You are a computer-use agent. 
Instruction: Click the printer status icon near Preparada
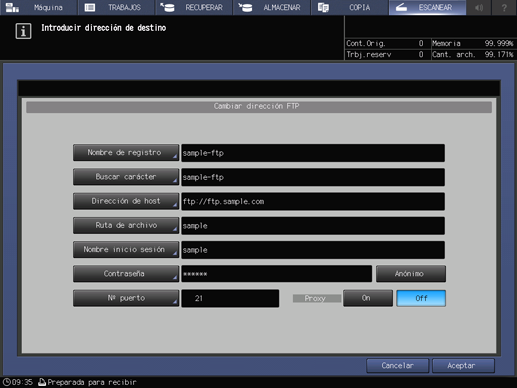pyautogui.click(x=42, y=382)
